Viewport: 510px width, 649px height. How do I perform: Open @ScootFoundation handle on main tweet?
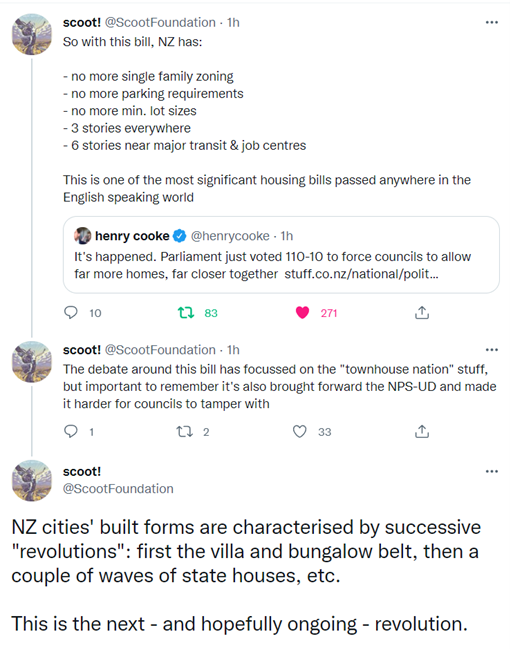pos(118,489)
